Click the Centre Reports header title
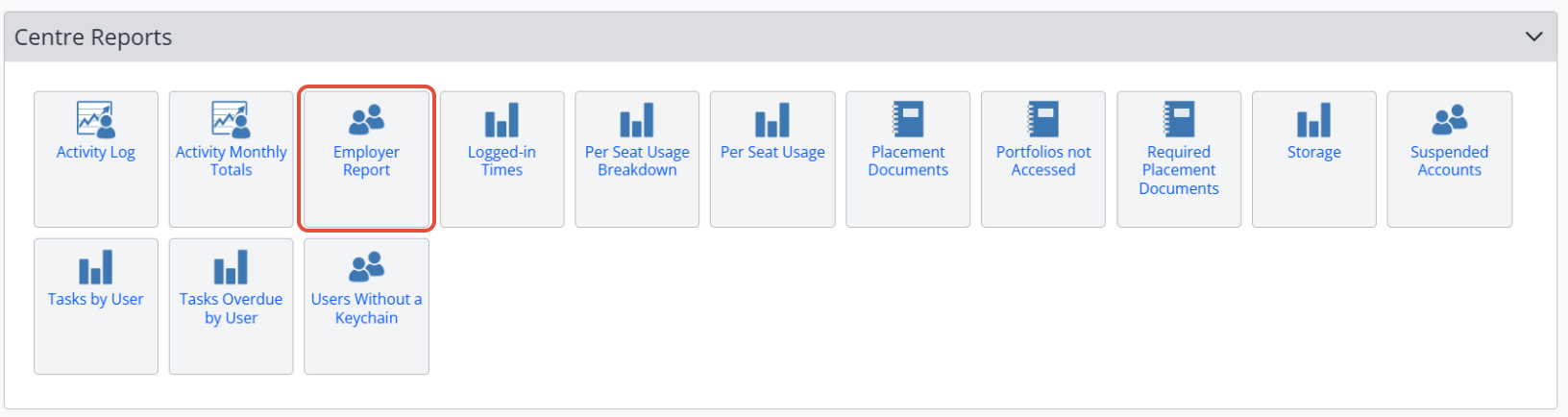Viewport: 1568px width, 417px height. 93,37
